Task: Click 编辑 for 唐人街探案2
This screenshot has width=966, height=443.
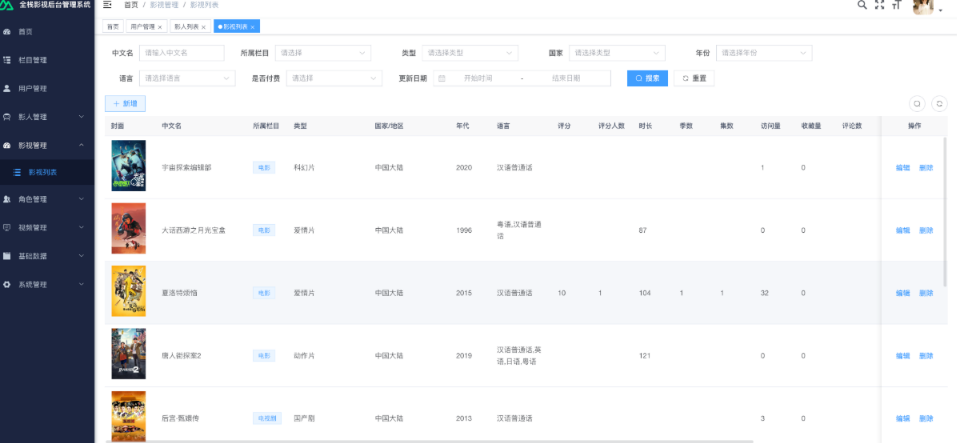Action: pyautogui.click(x=903, y=356)
